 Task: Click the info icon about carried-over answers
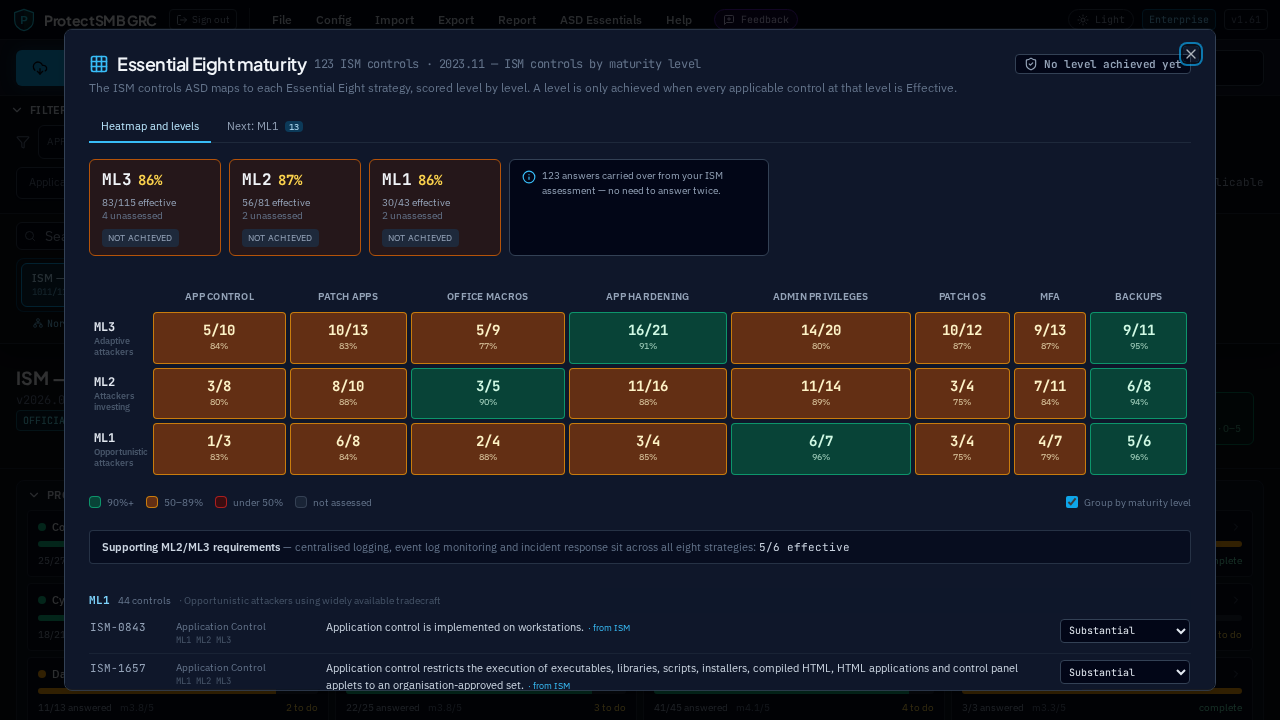pyautogui.click(x=529, y=177)
